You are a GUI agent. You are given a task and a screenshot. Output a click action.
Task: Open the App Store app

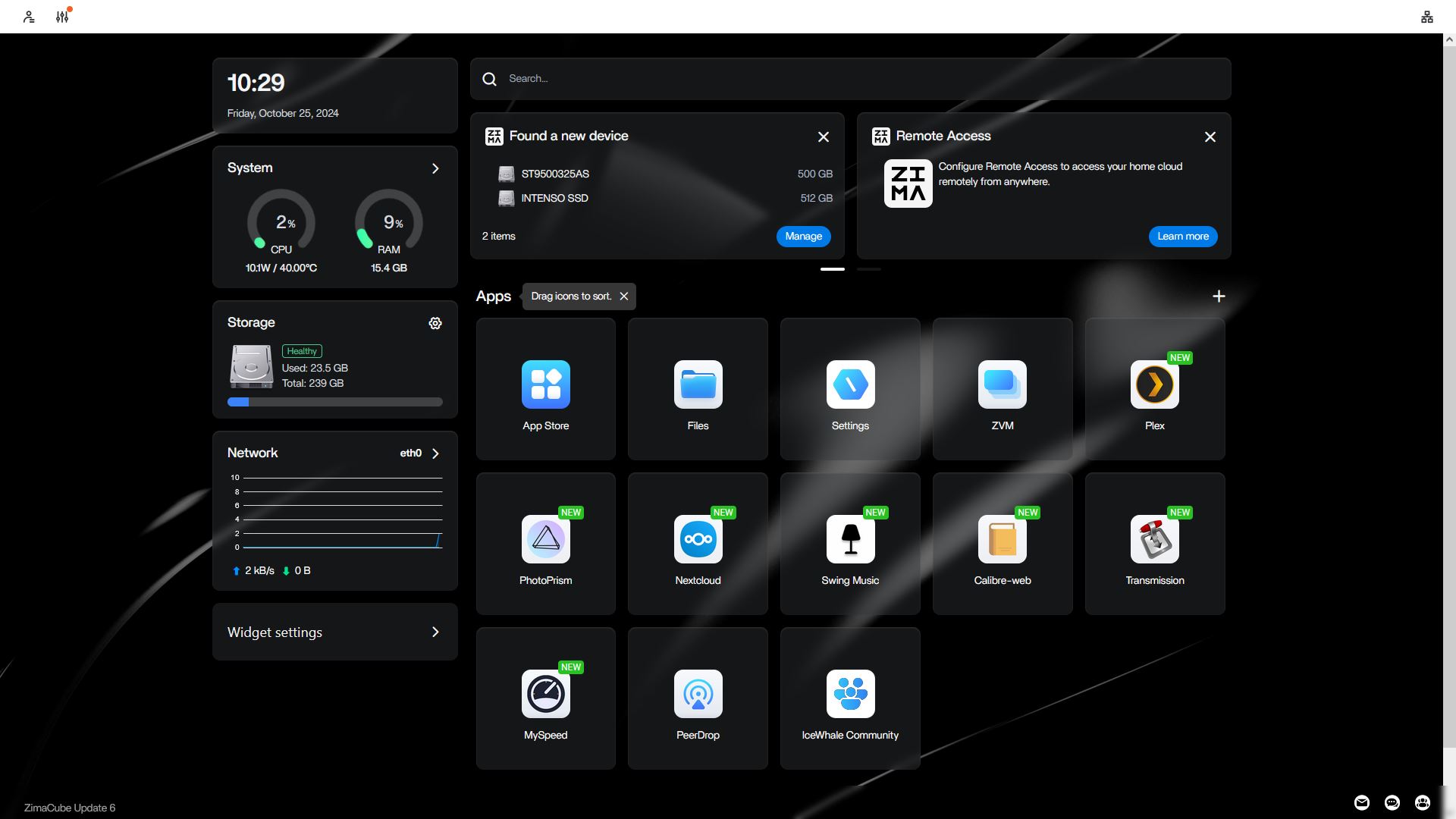coord(545,384)
